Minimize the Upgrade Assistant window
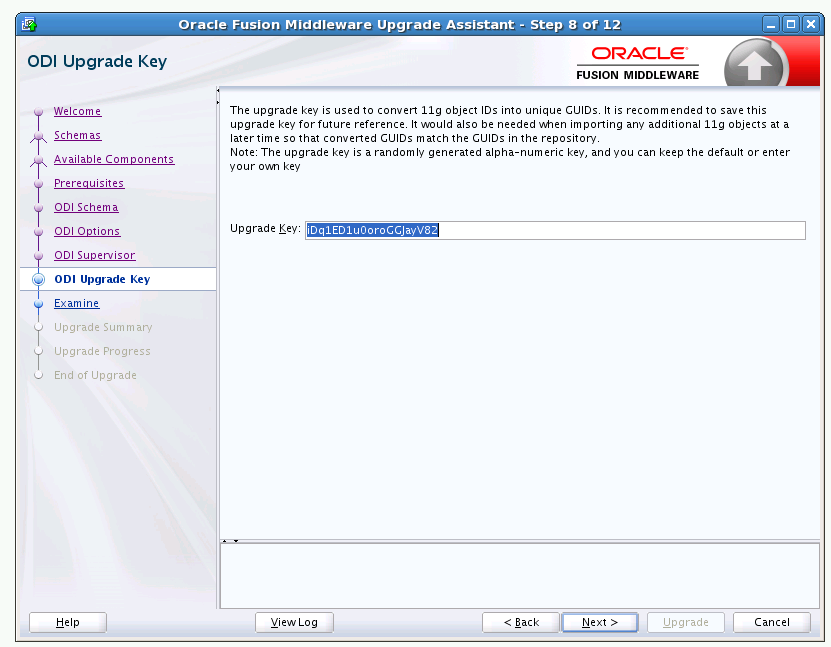 (771, 24)
